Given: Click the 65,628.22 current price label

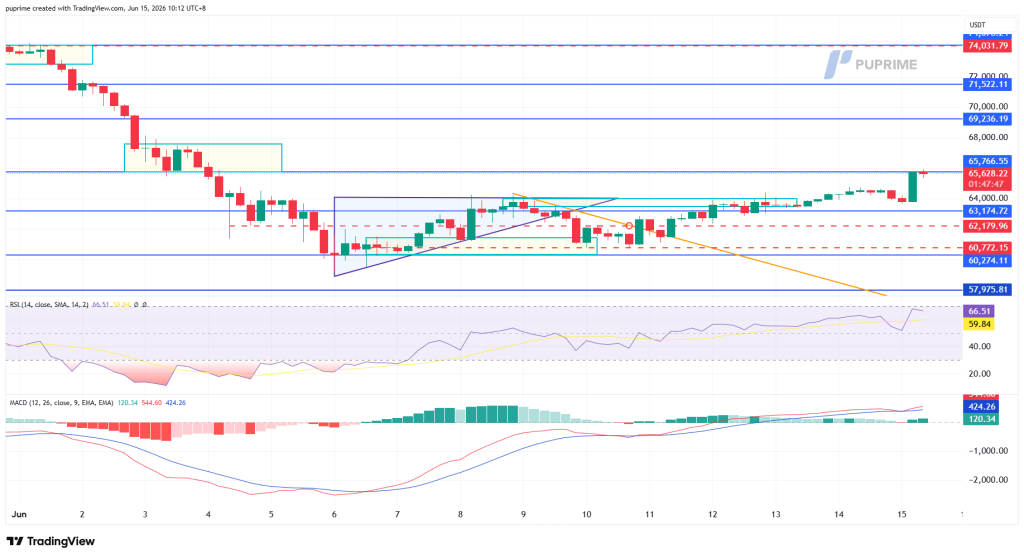Looking at the screenshot, I should (987, 173).
